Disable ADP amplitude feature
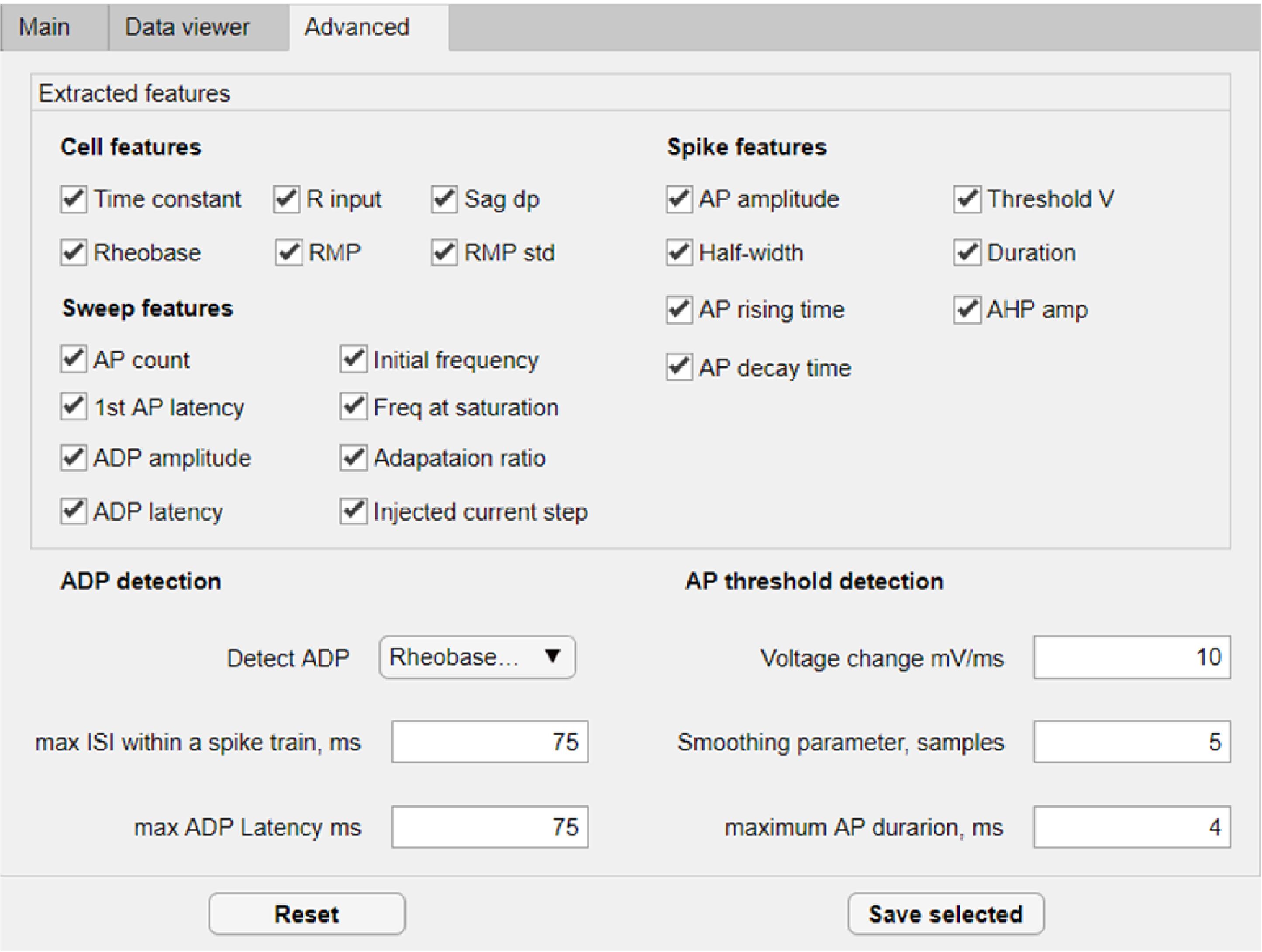This screenshot has width=1262, height=952. tap(74, 458)
